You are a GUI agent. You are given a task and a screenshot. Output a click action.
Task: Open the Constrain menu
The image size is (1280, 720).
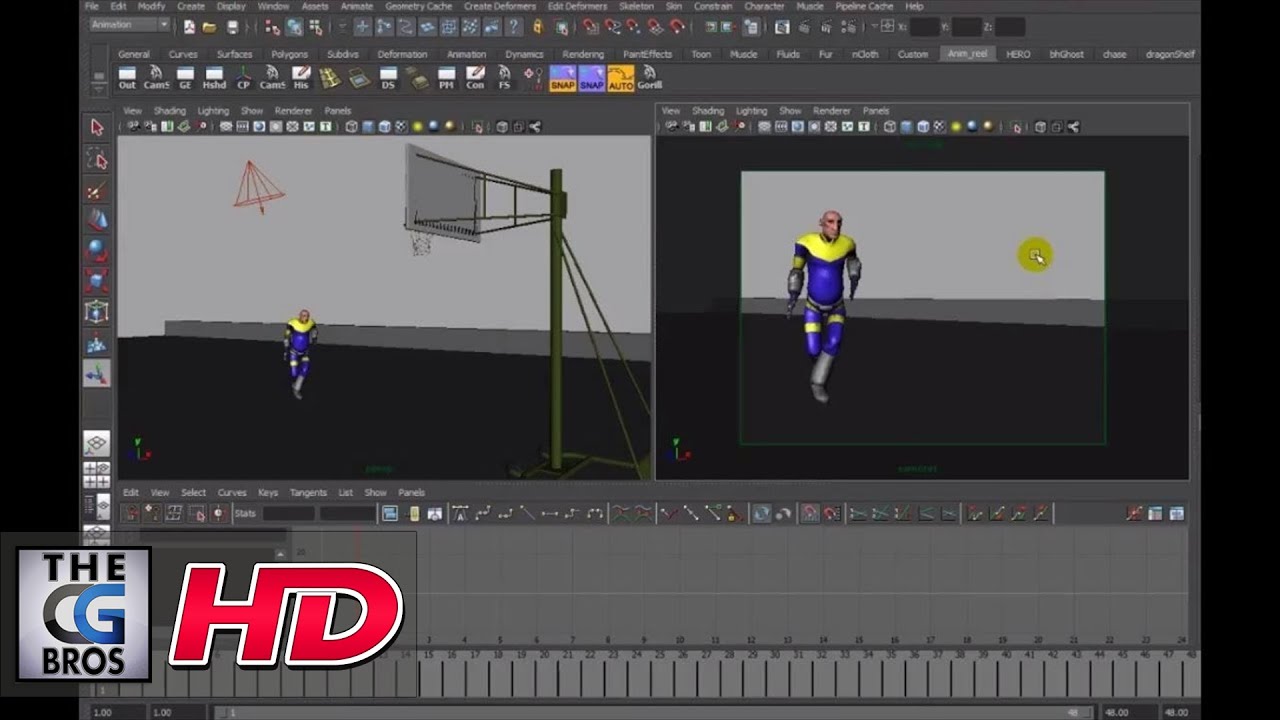pyautogui.click(x=714, y=6)
